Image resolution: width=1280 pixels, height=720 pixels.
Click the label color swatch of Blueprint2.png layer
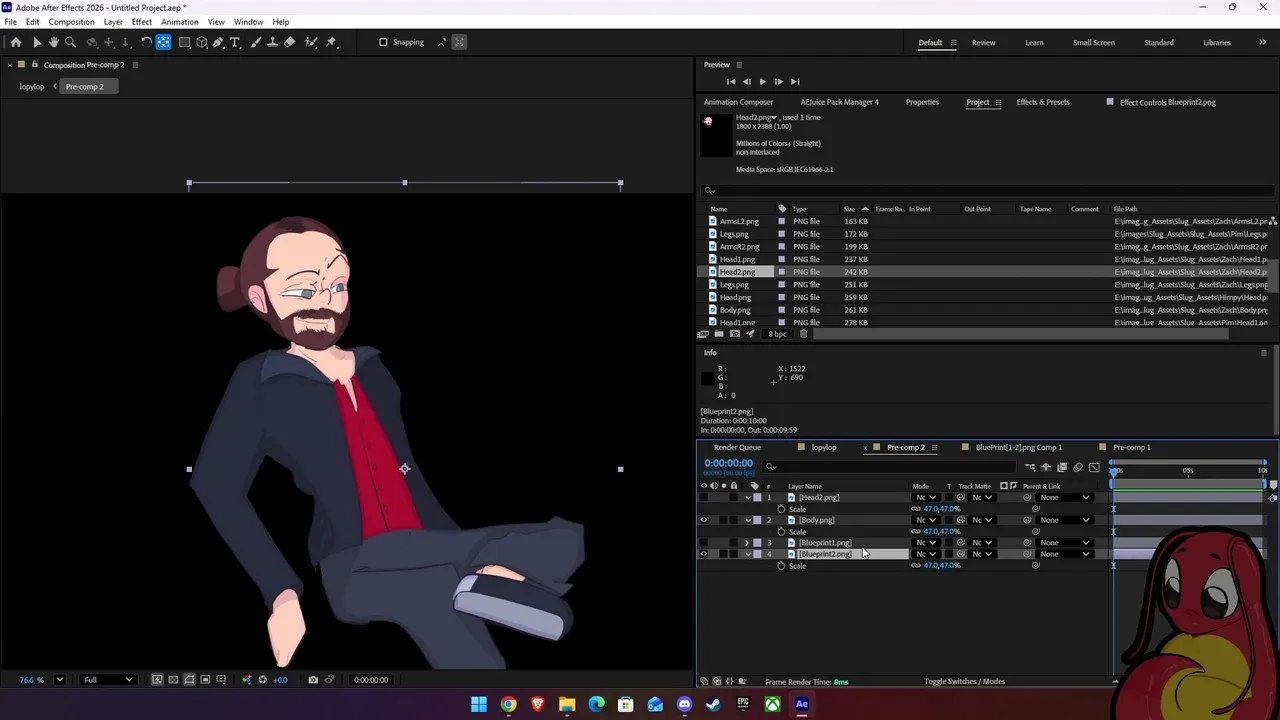pos(757,554)
